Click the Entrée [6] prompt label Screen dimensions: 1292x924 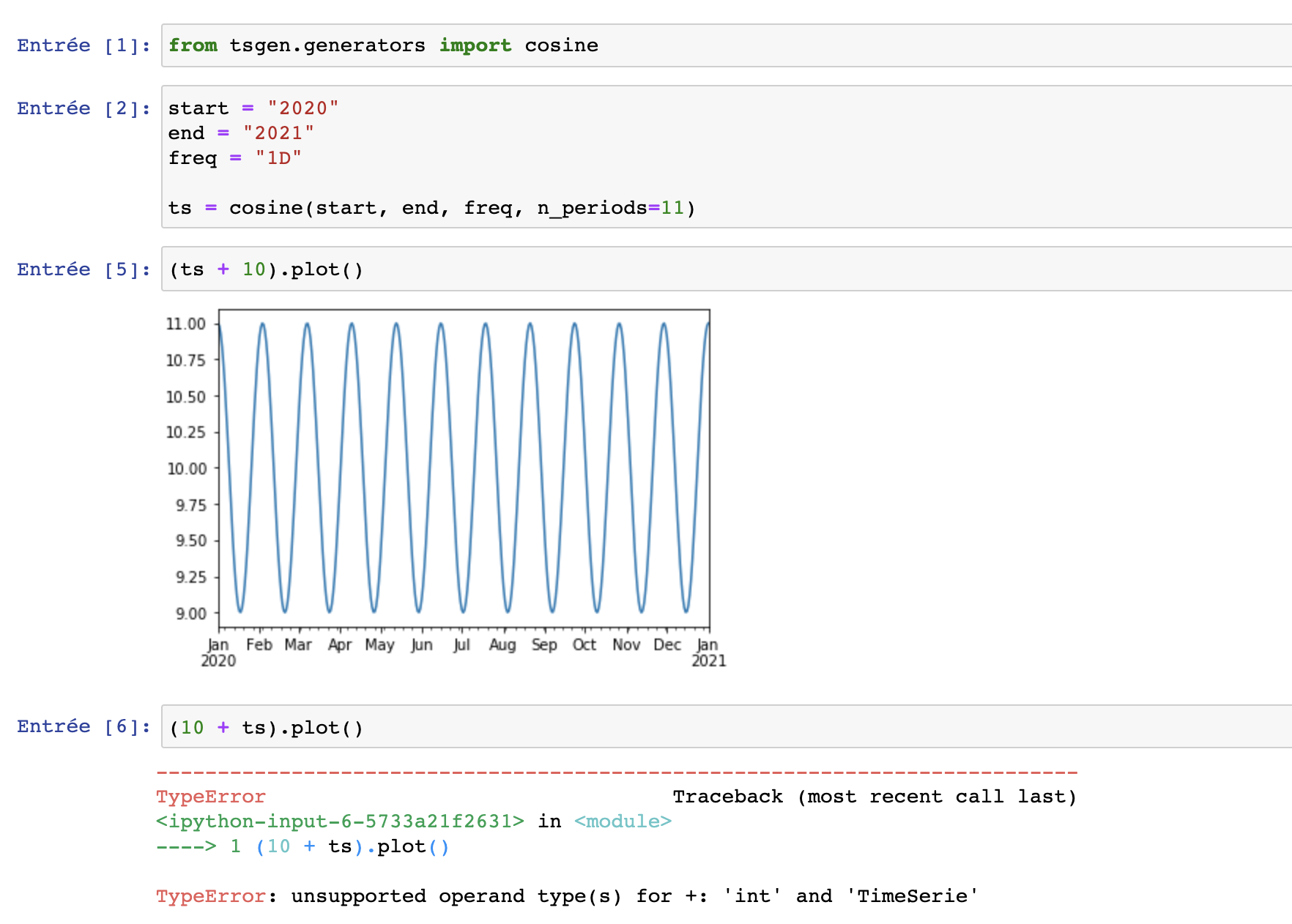click(x=83, y=726)
